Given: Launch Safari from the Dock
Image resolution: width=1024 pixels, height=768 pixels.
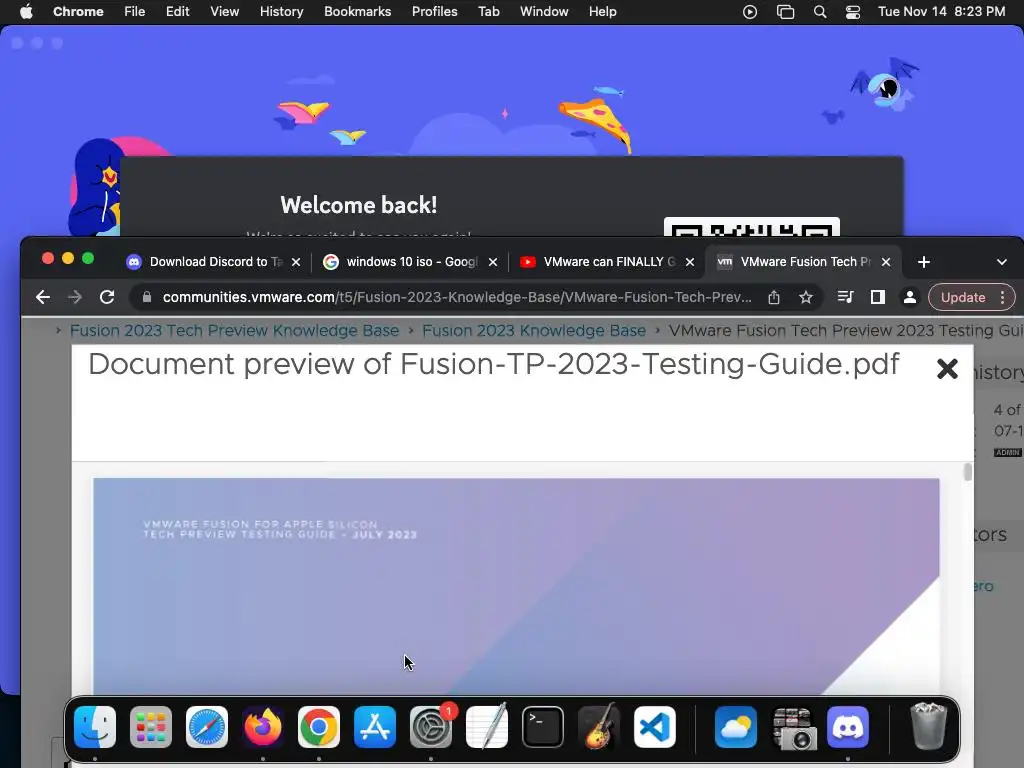Looking at the screenshot, I should [207, 727].
